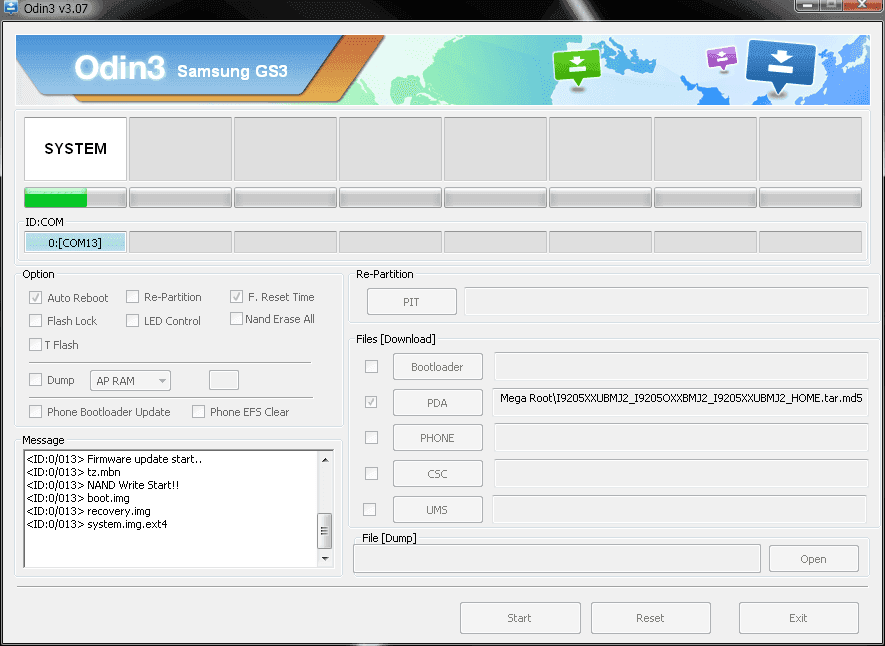Click the green download bubble in banner

[x=577, y=66]
